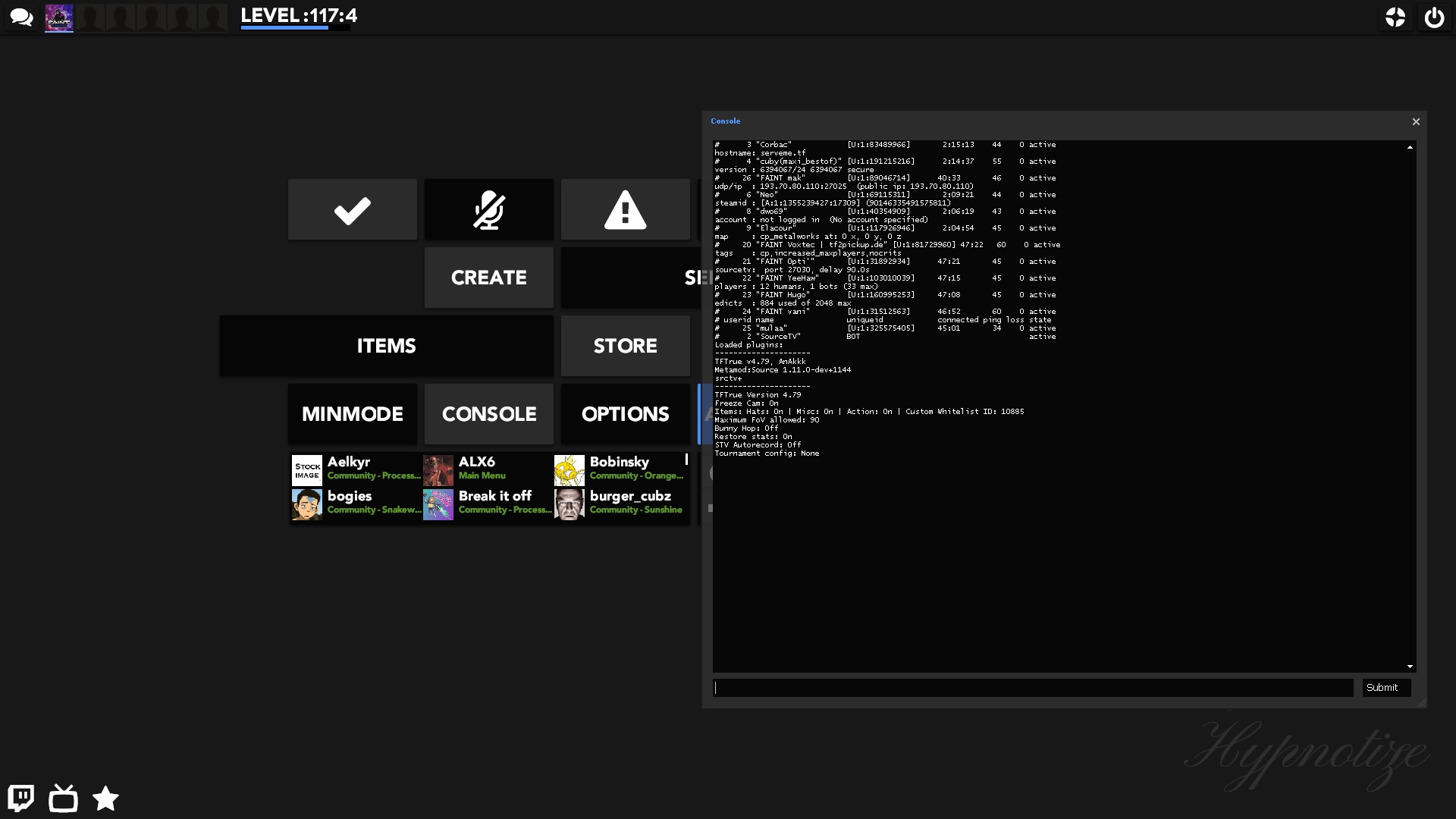The height and width of the screenshot is (819, 1456).
Task: Open the chat bubbles icon
Action: [x=21, y=17]
